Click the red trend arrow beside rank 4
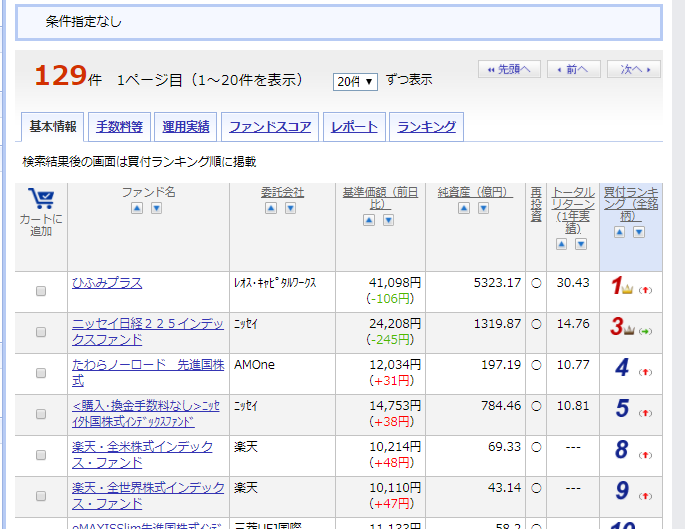The width and height of the screenshot is (685, 529). pos(645,372)
